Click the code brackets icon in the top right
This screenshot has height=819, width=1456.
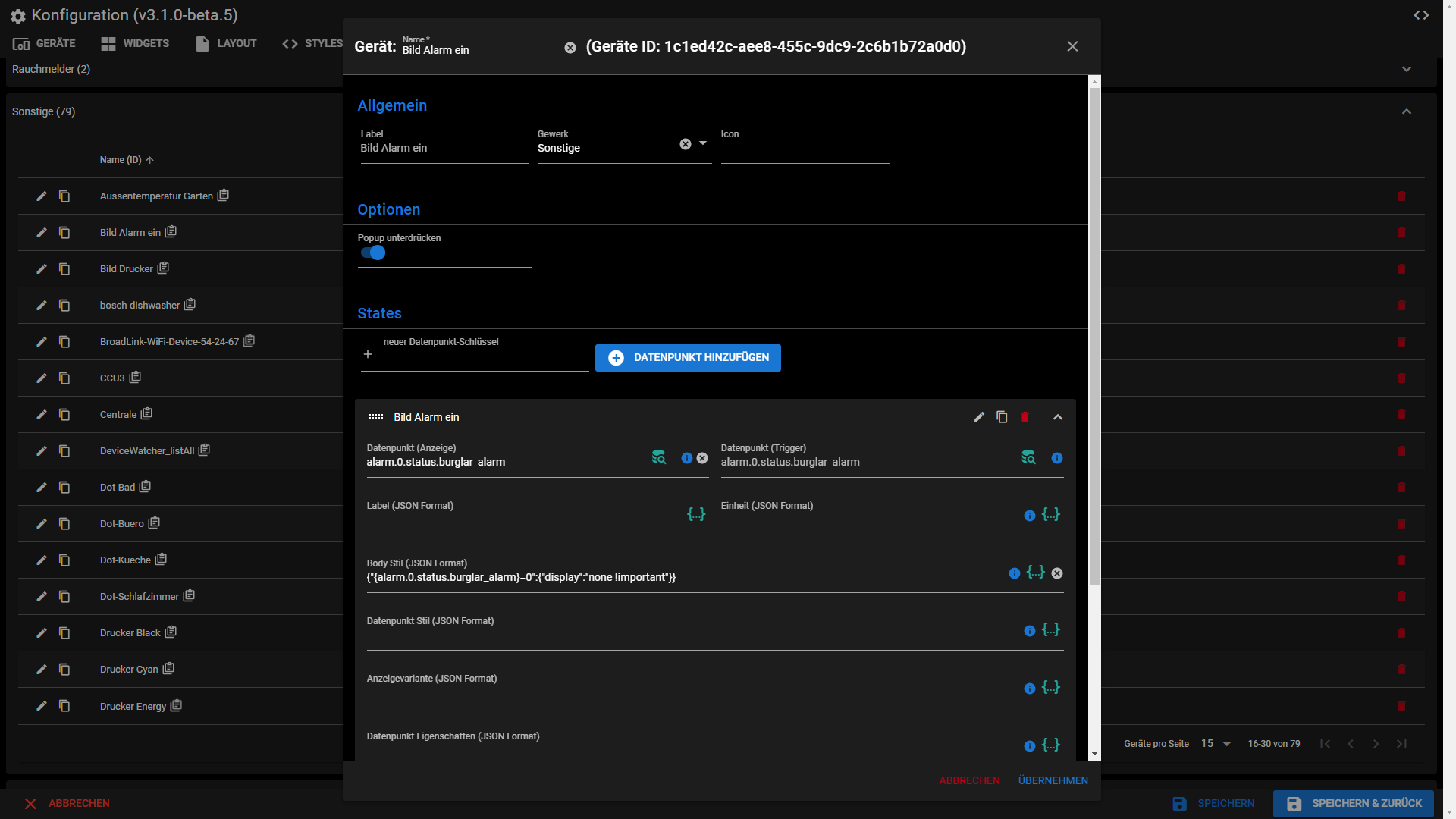pyautogui.click(x=1421, y=15)
